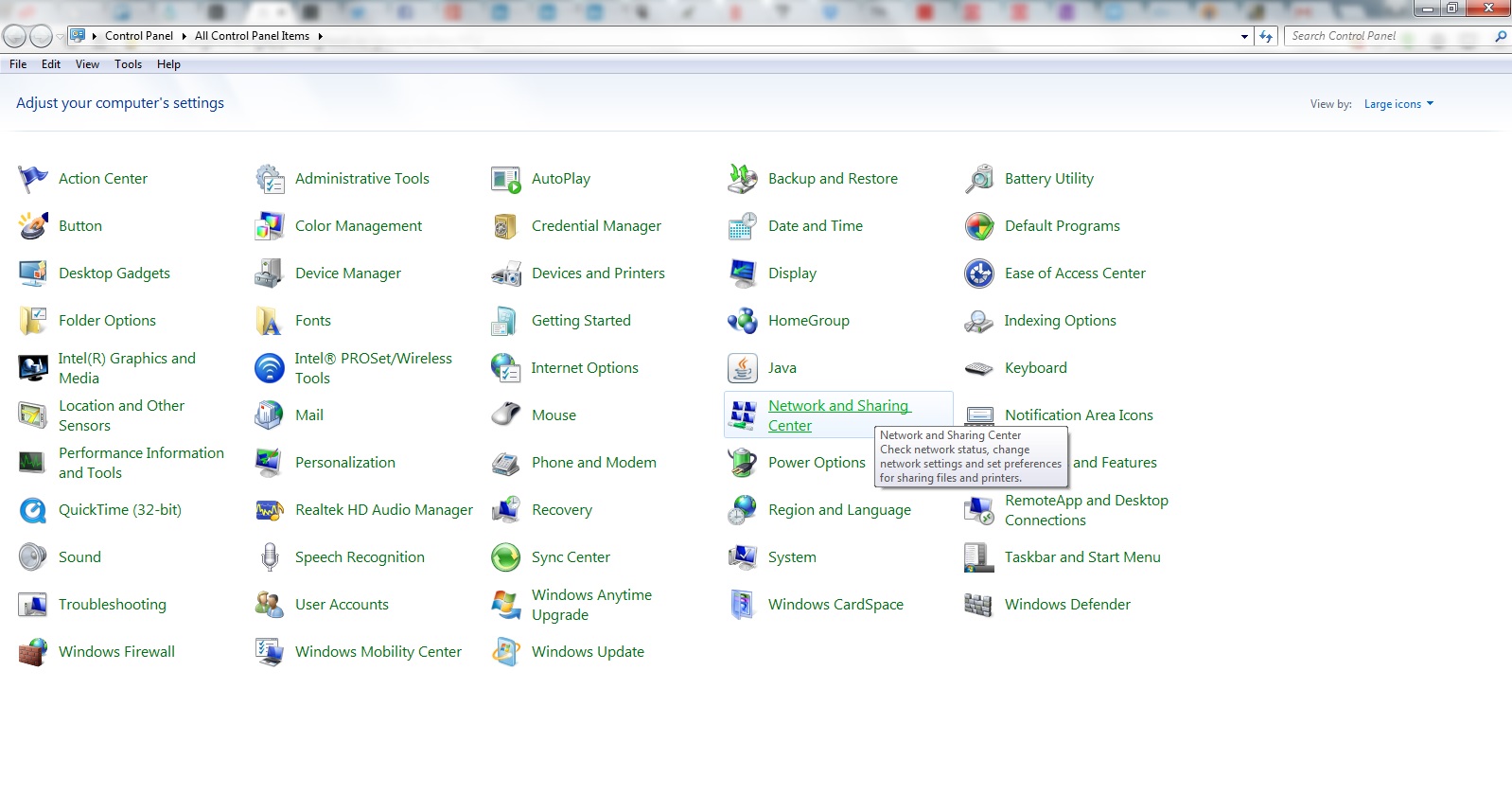Viewport: 1512px width, 812px height.
Task: Click the Fonts folder icon
Action: (x=270, y=321)
